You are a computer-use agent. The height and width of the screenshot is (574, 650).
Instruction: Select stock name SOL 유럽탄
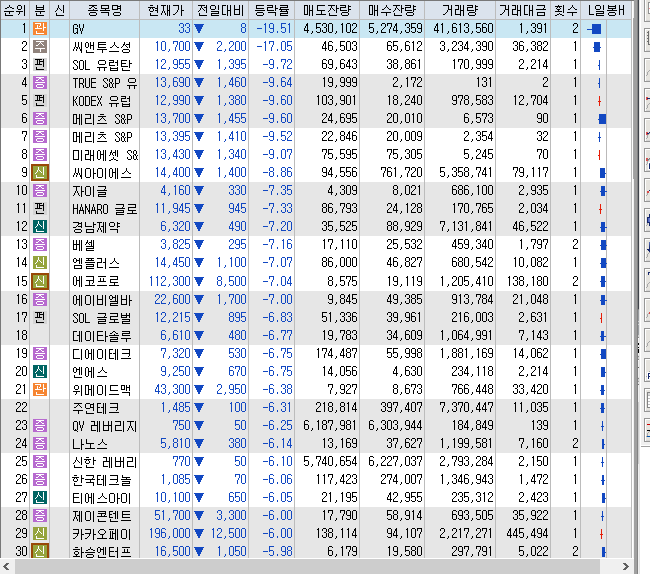pyautogui.click(x=102, y=65)
